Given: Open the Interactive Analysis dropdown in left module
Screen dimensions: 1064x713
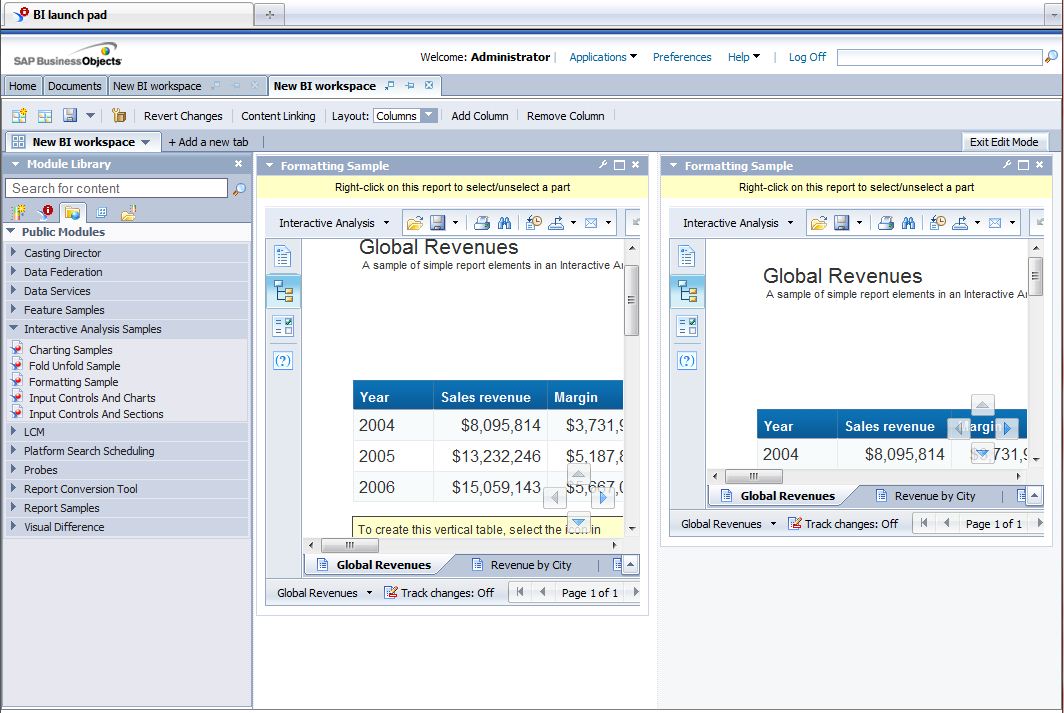Looking at the screenshot, I should (334, 223).
